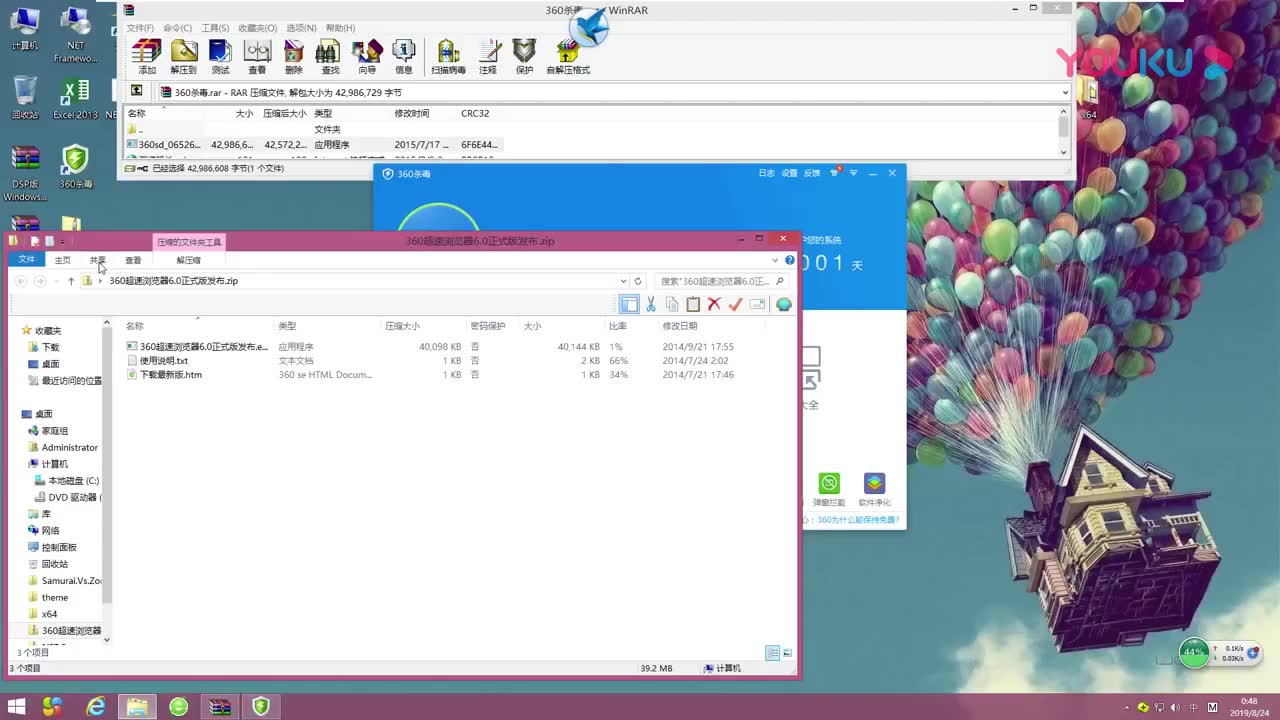Click the rename icon in Explorer toolbar
Screen dimensions: 1280x720
(x=758, y=304)
